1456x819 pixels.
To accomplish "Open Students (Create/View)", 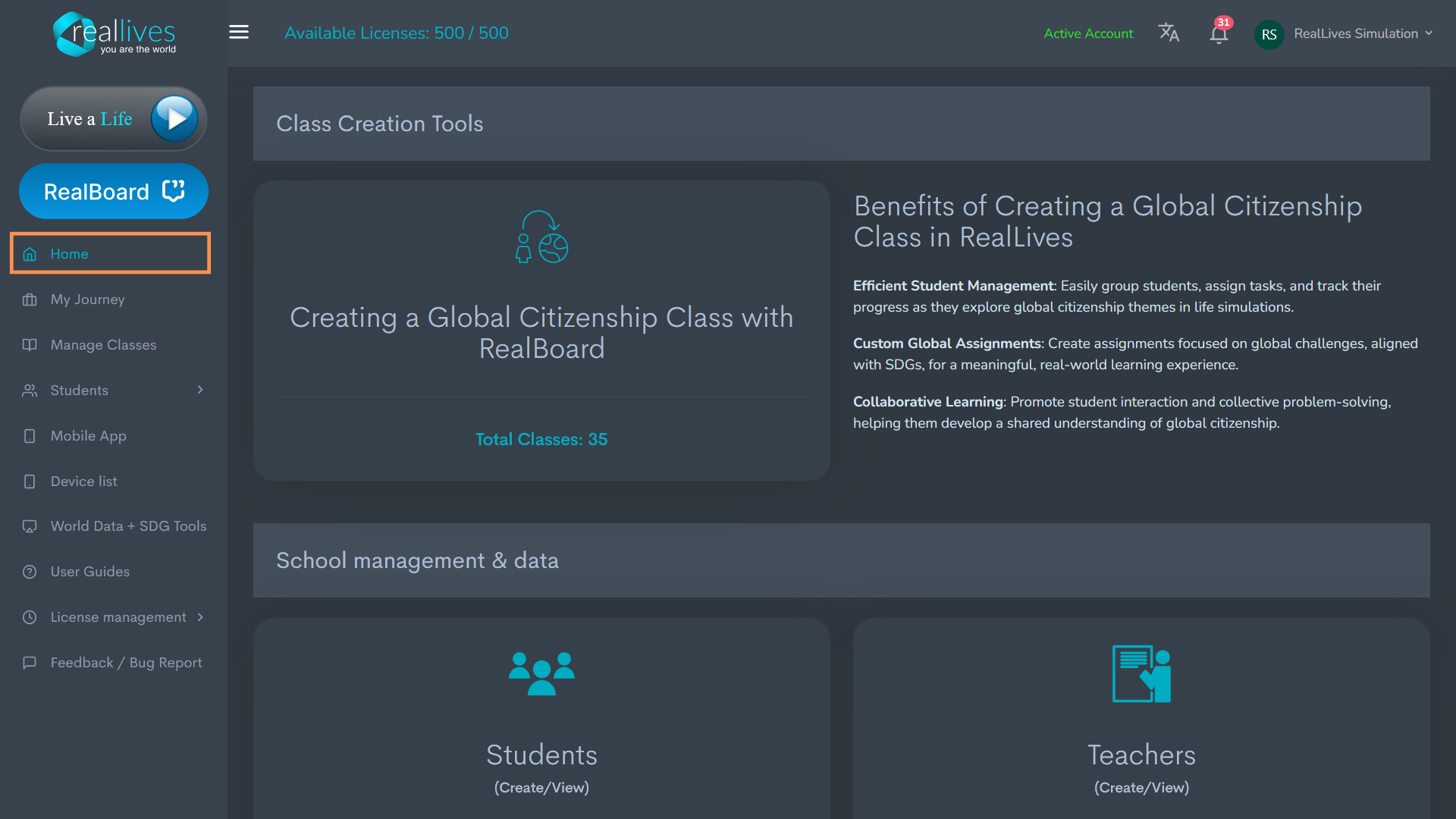I will tap(541, 767).
